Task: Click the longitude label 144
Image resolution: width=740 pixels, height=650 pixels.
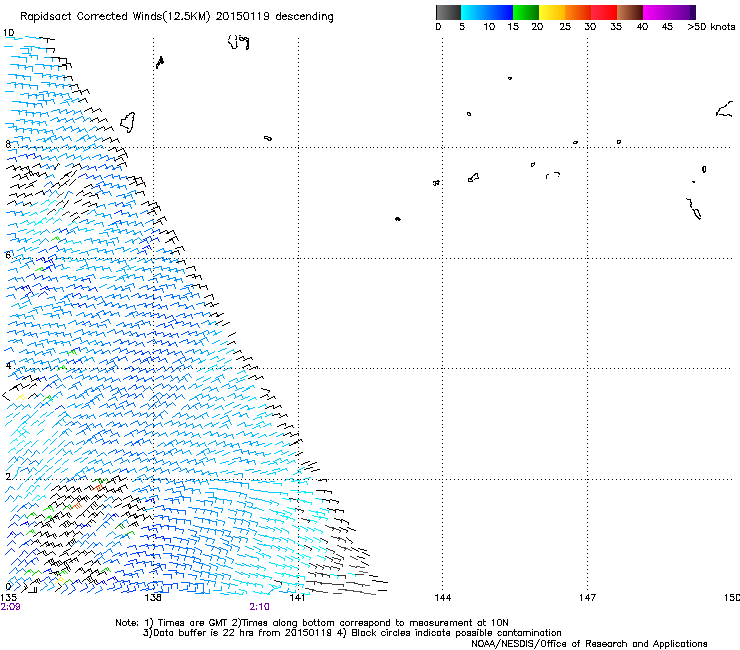Action: (x=442, y=598)
